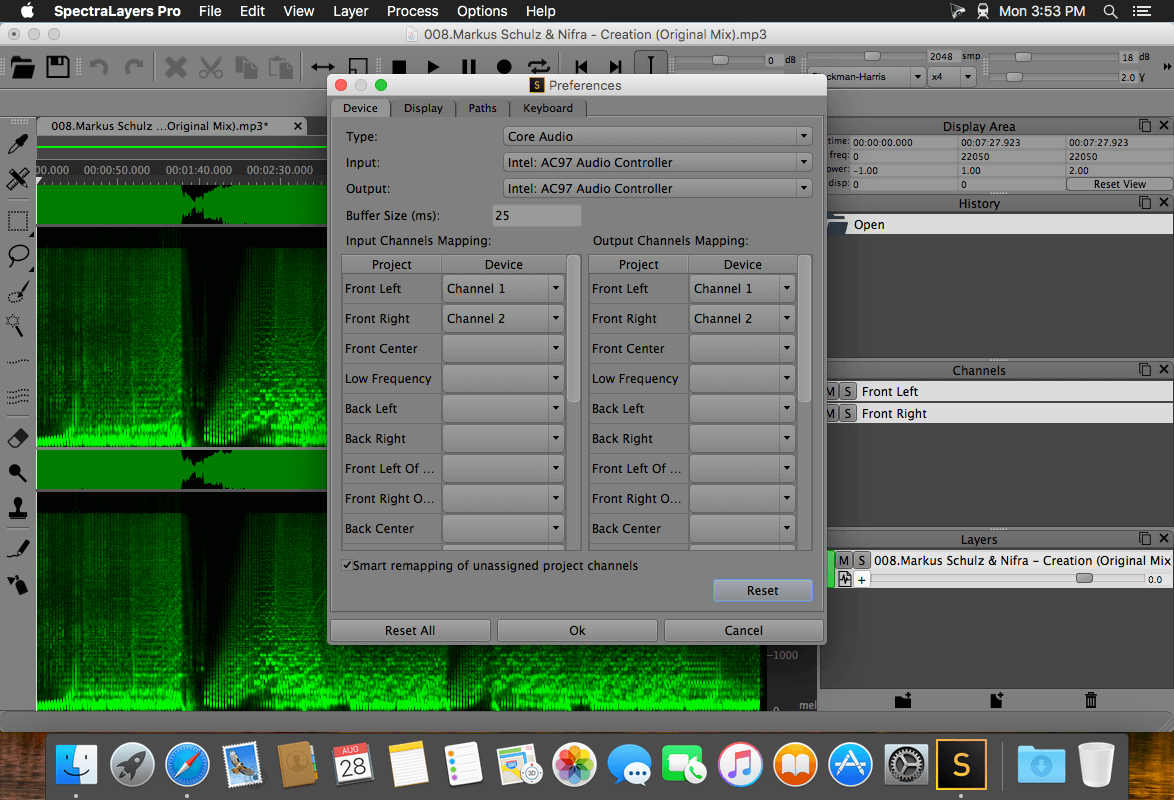Click the Cut scissors icon

tap(211, 67)
